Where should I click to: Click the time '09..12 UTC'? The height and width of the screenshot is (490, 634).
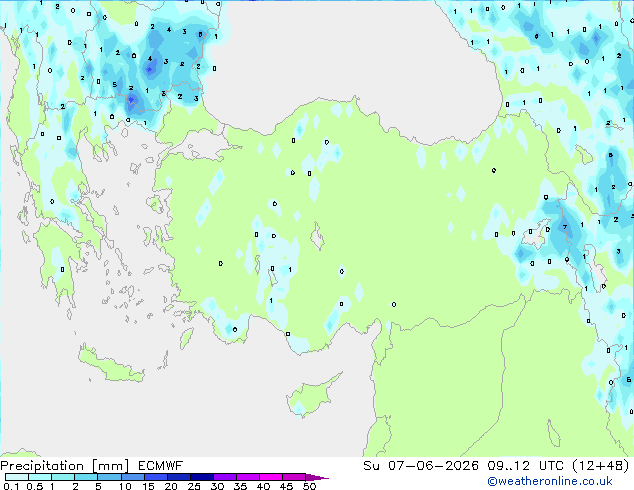pos(526,466)
